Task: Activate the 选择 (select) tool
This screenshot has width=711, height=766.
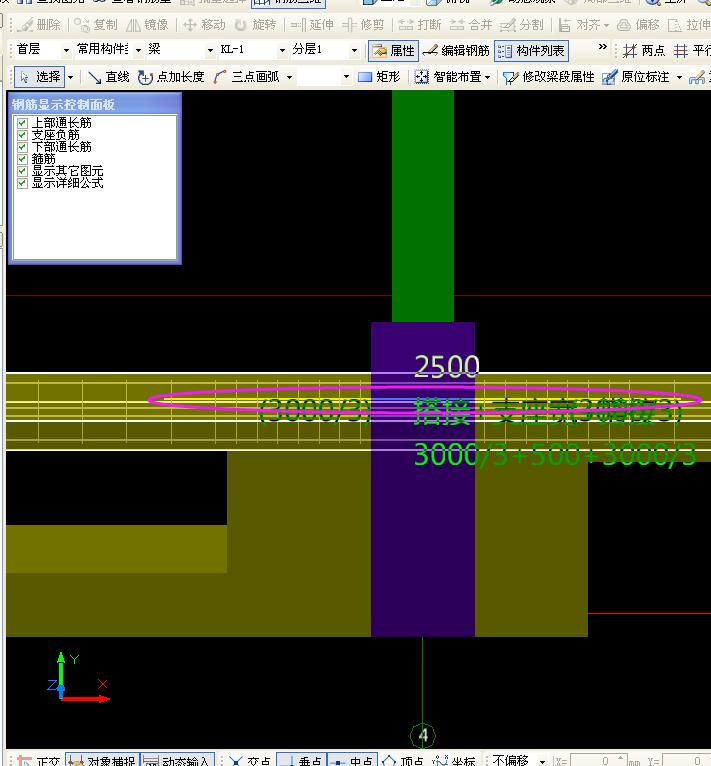Action: (x=39, y=77)
